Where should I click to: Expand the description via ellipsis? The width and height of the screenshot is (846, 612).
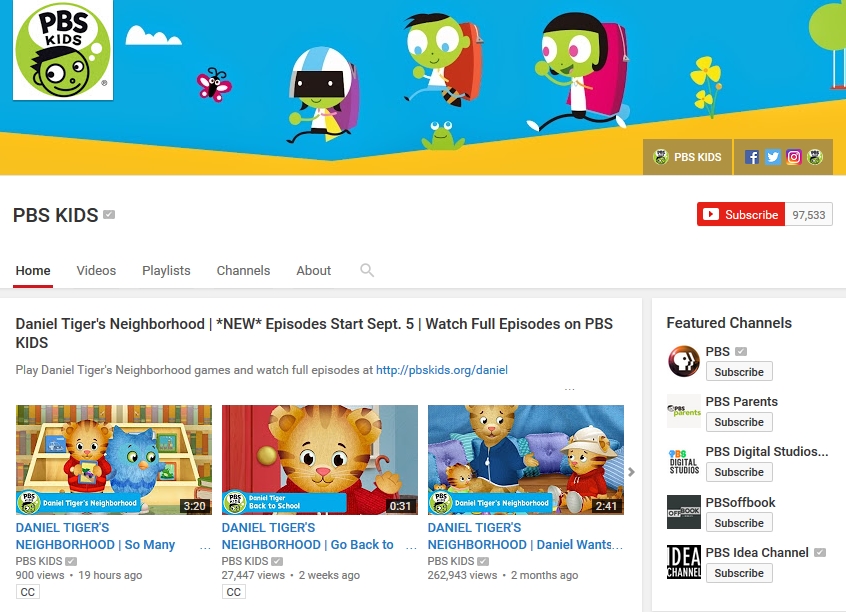point(570,389)
